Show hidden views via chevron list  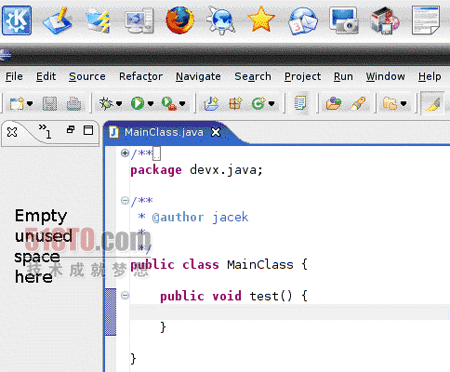point(45,130)
